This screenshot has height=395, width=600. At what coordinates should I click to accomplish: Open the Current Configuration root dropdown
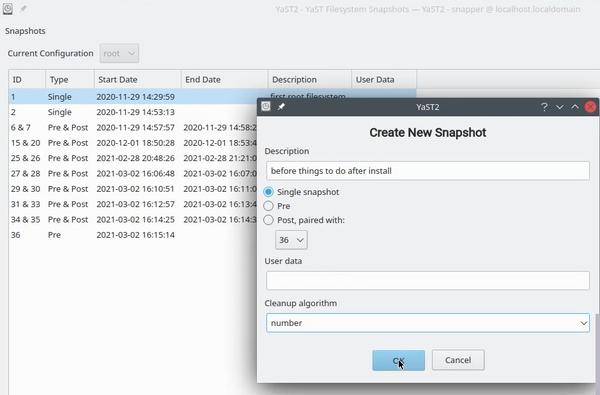coord(119,53)
